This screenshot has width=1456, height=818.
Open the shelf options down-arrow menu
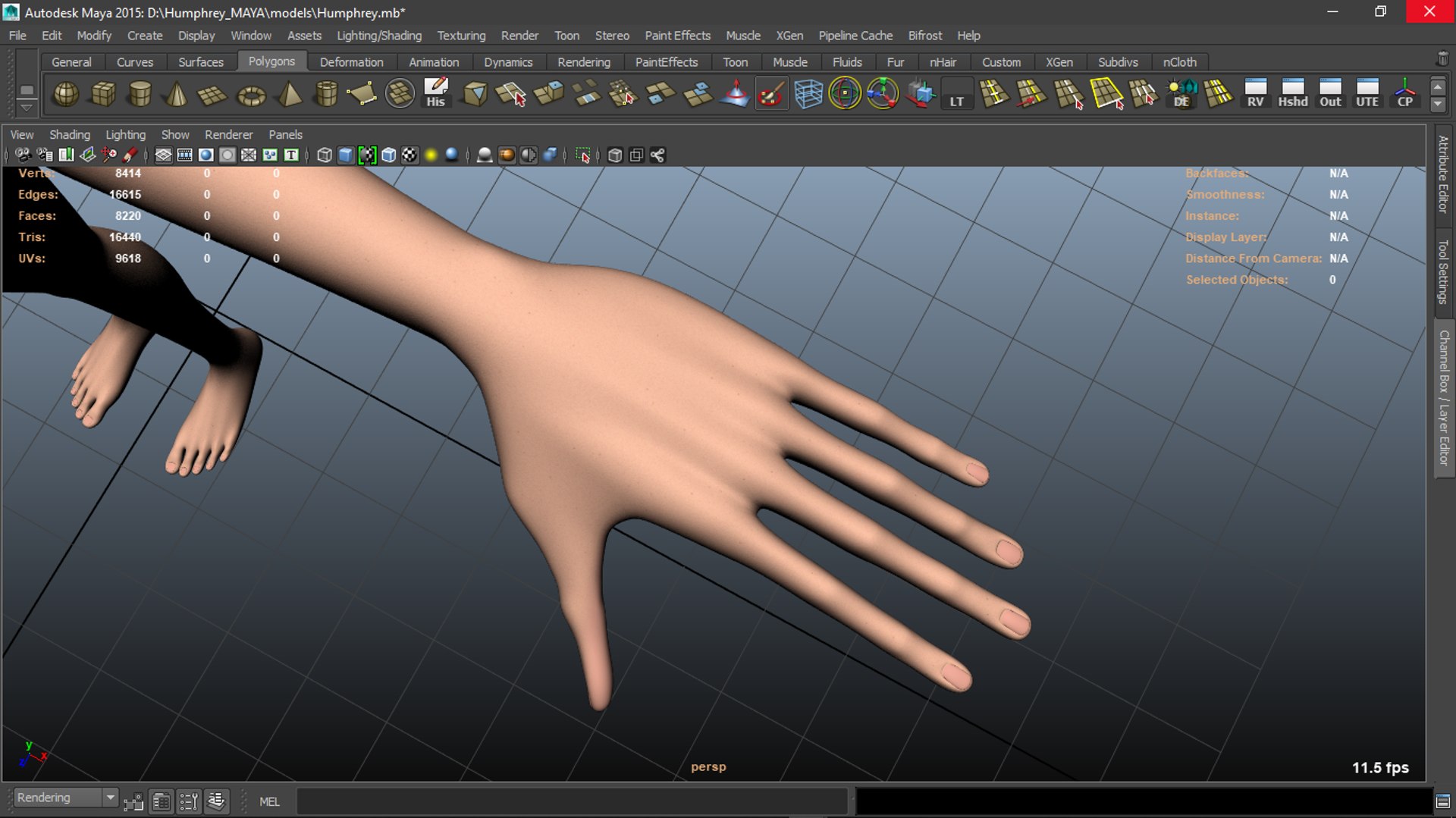coord(27,107)
